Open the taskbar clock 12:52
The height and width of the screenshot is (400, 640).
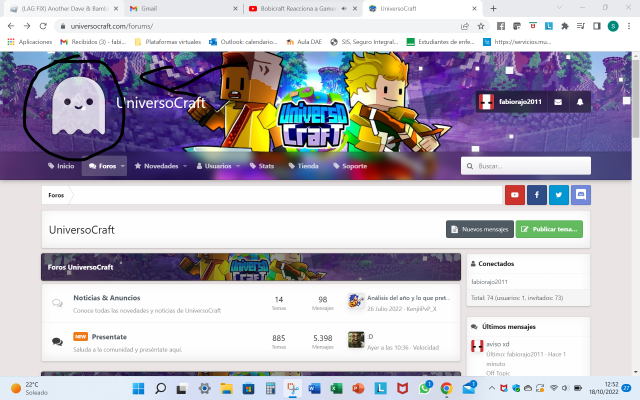click(x=604, y=388)
